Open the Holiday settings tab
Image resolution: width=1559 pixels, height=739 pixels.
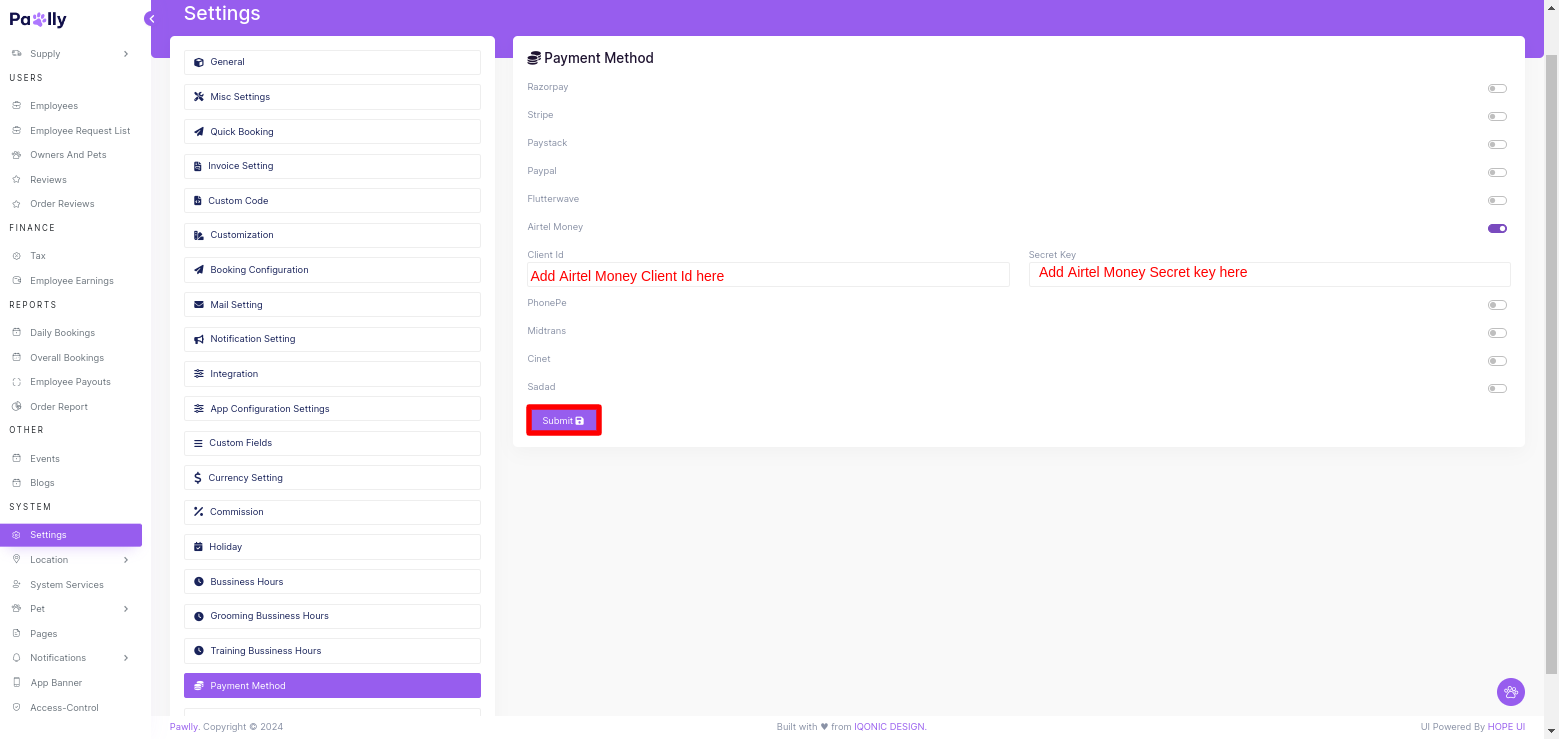pyautogui.click(x=332, y=547)
